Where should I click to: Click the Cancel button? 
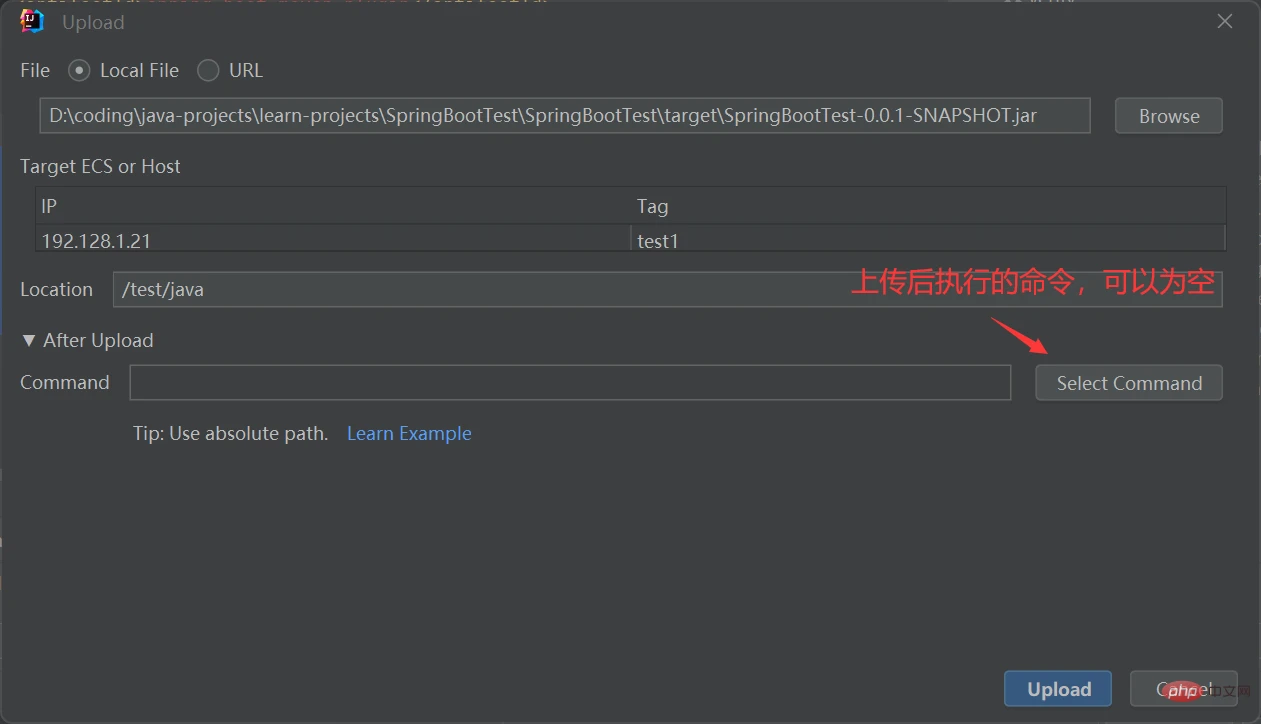[x=1184, y=688]
